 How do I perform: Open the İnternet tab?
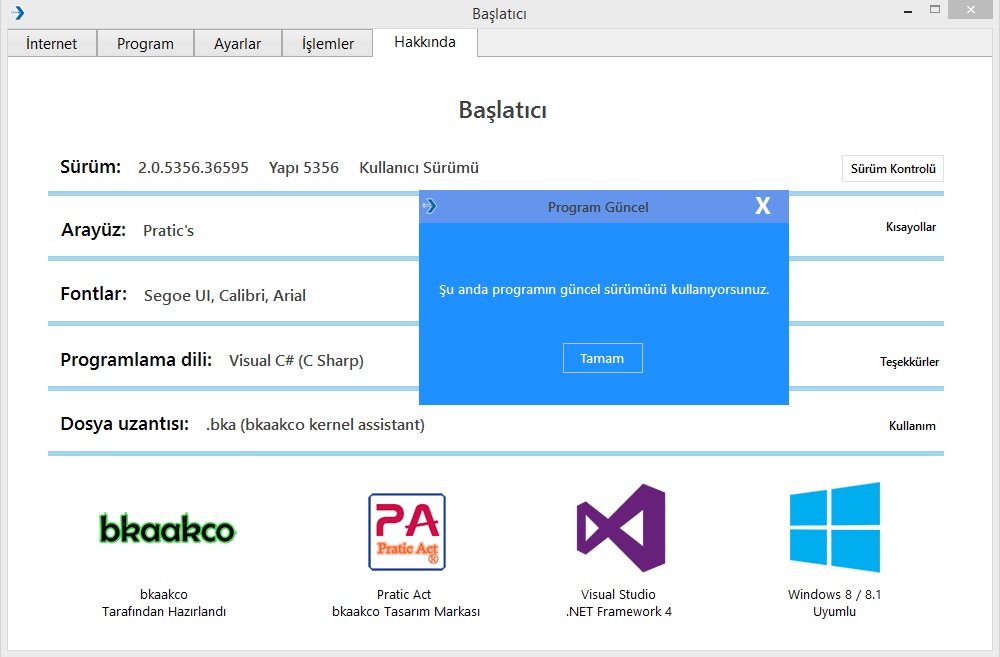click(x=52, y=44)
